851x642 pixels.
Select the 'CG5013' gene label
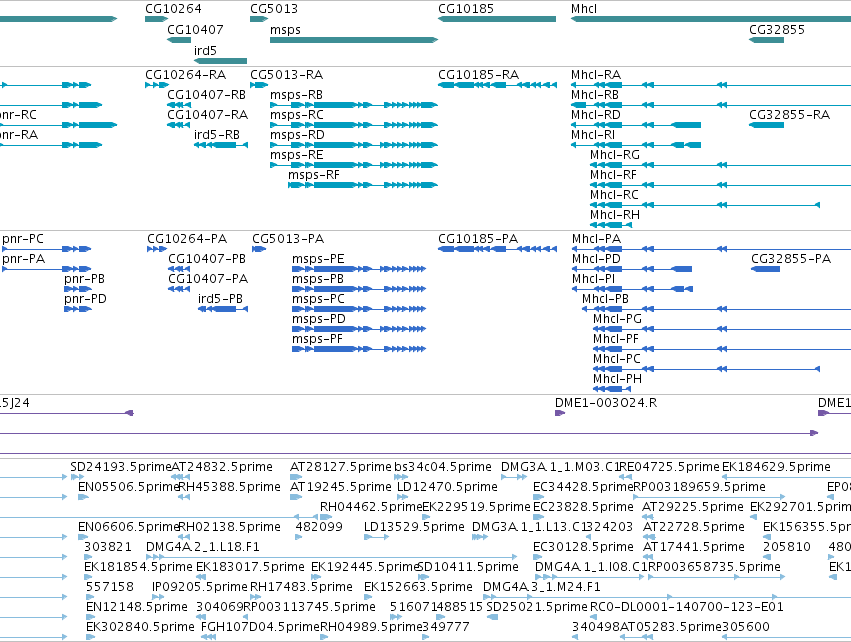[274, 9]
